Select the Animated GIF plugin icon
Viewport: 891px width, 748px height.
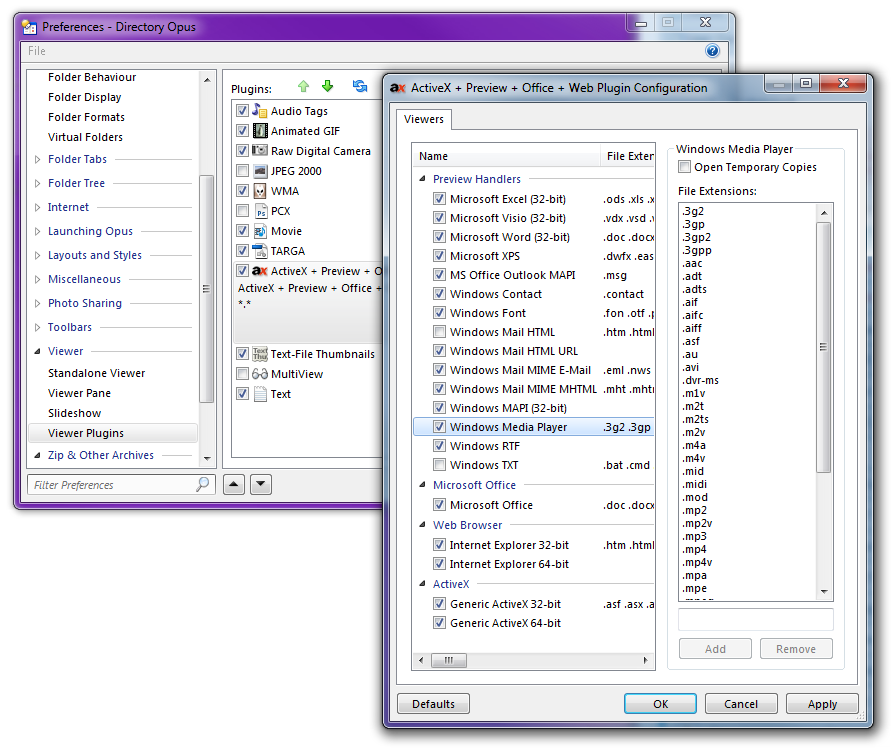point(260,131)
